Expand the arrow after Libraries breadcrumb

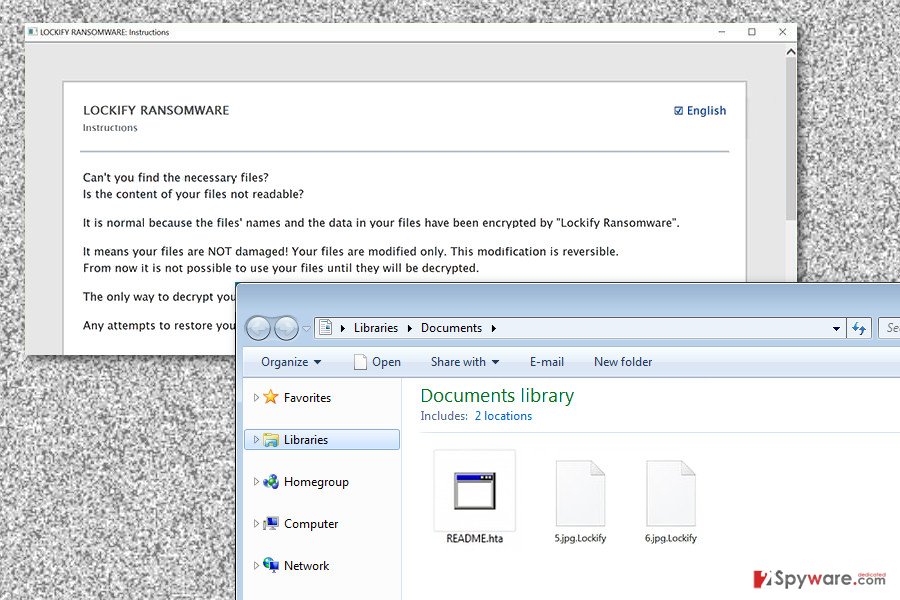(410, 328)
